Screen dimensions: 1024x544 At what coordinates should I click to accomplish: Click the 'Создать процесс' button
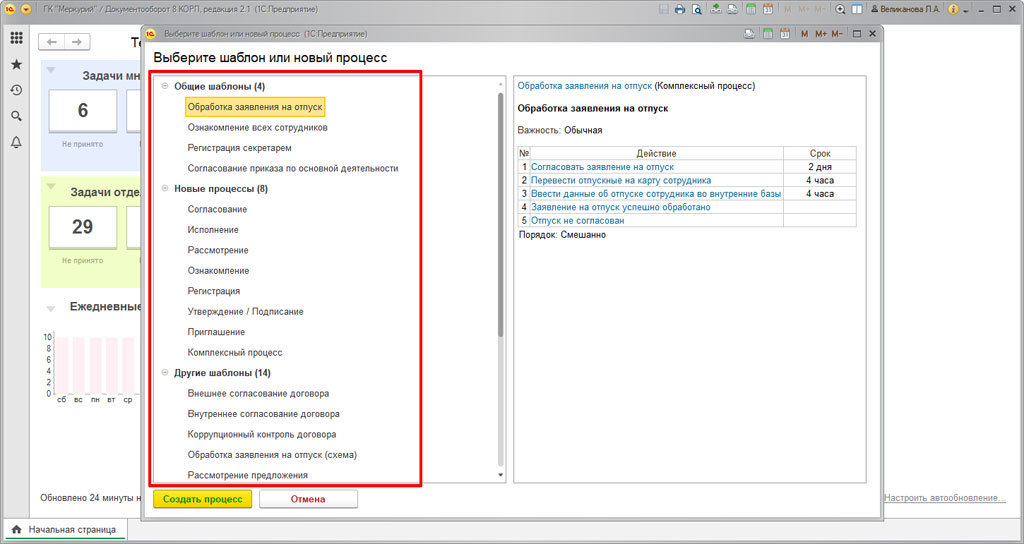[203, 499]
